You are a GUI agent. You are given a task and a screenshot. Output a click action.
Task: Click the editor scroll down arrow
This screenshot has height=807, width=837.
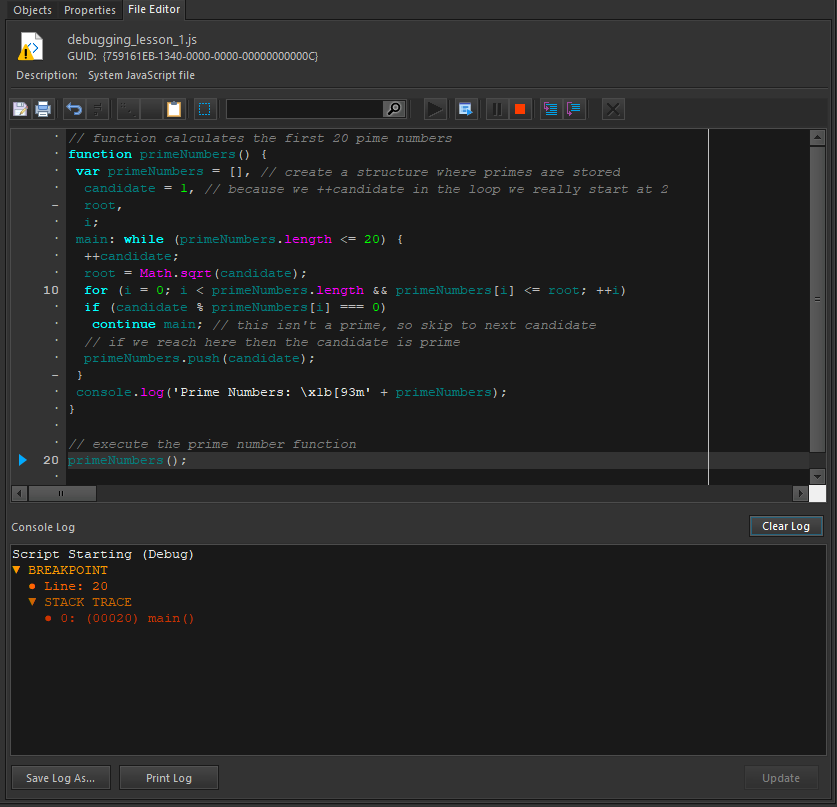[817, 476]
